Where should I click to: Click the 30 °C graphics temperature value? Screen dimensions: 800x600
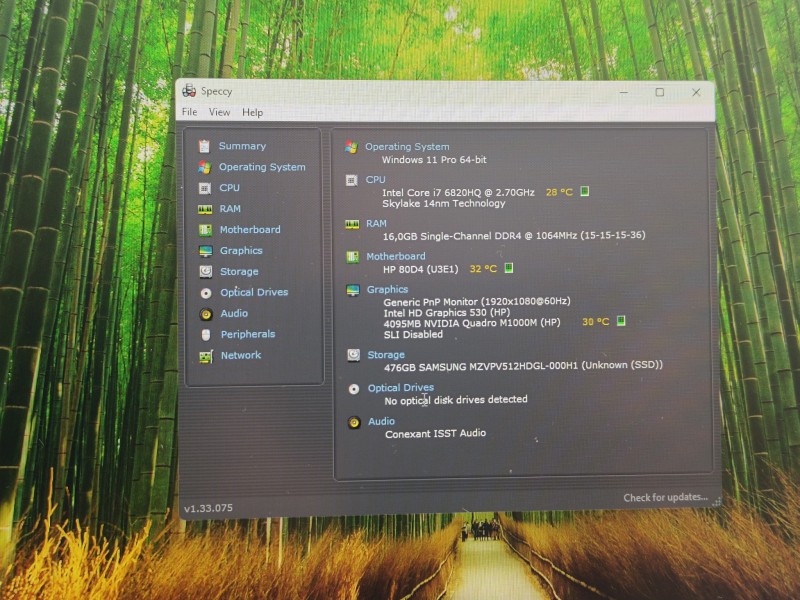point(596,321)
